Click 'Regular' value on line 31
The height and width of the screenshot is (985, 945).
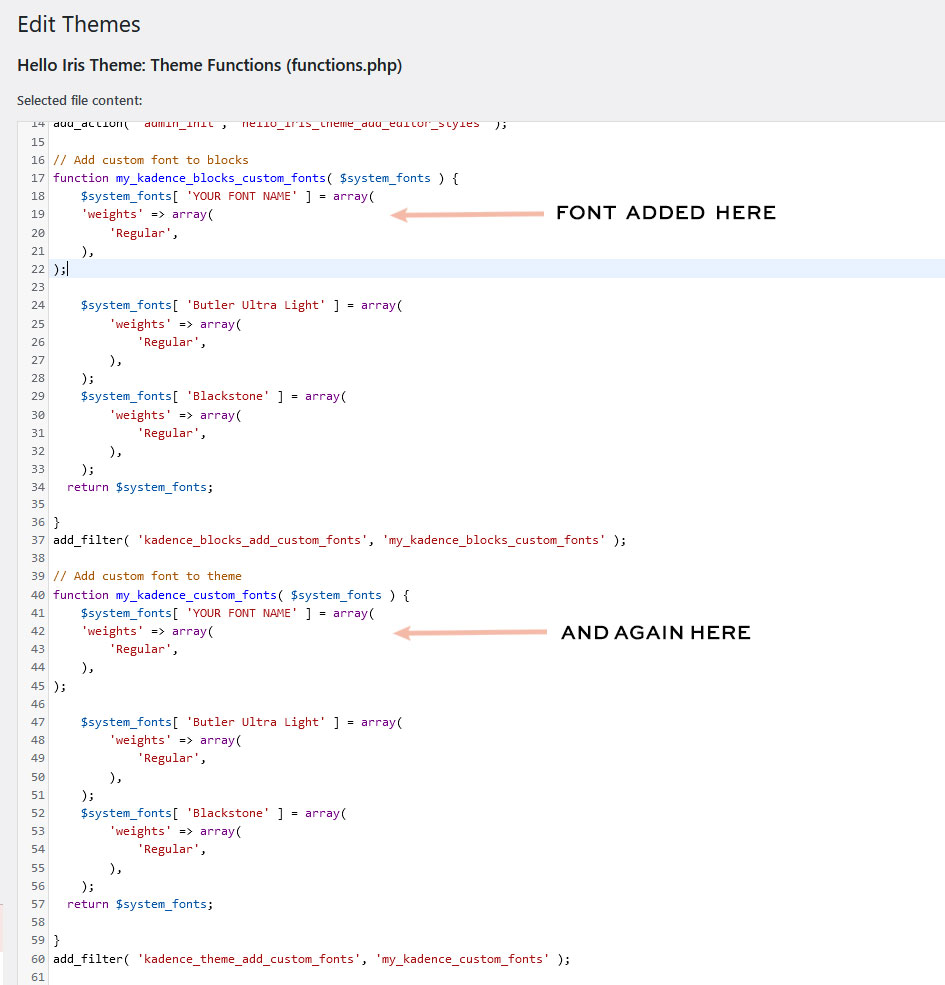(x=168, y=433)
